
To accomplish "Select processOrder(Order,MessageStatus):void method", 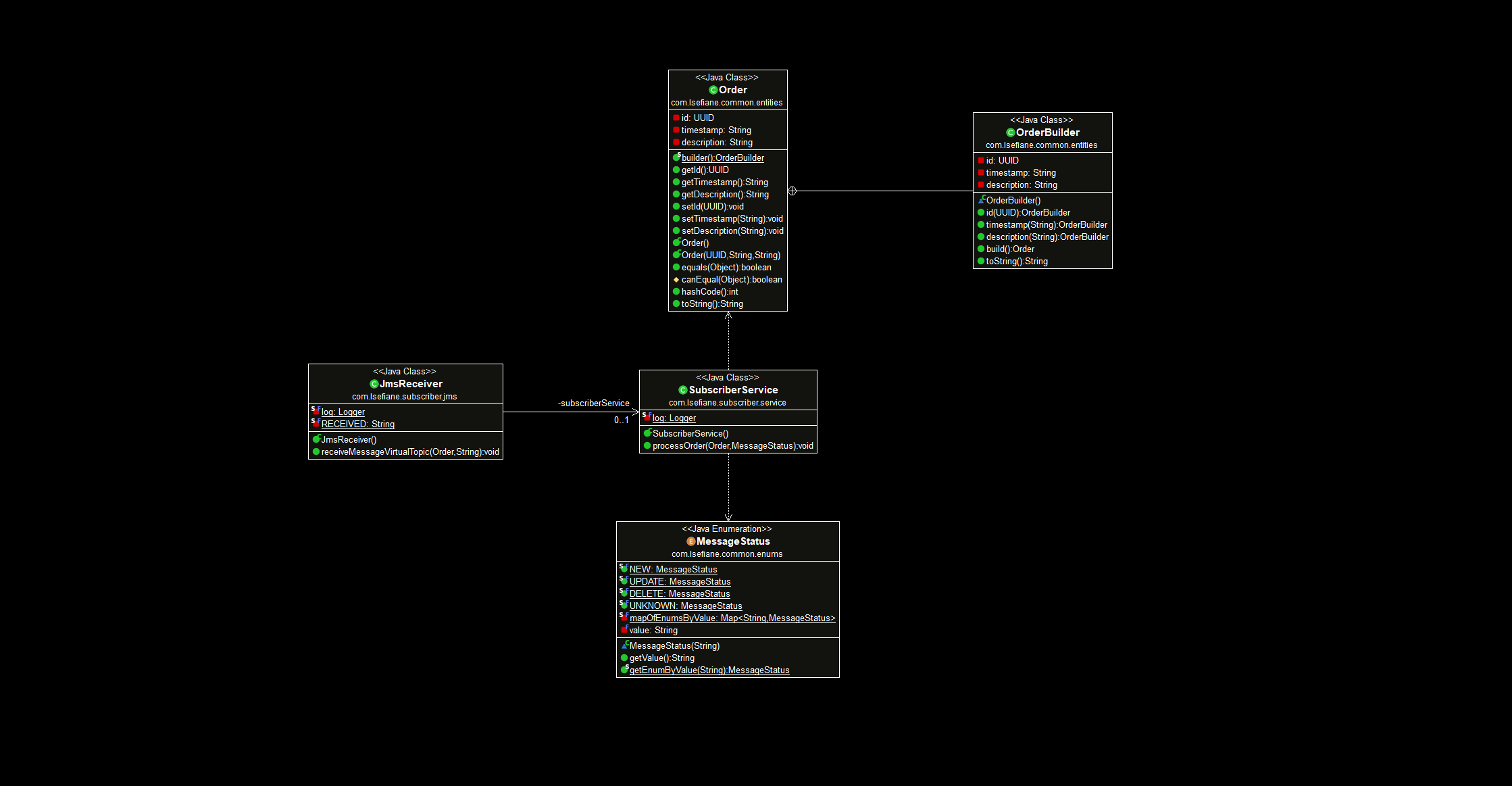I will click(732, 446).
